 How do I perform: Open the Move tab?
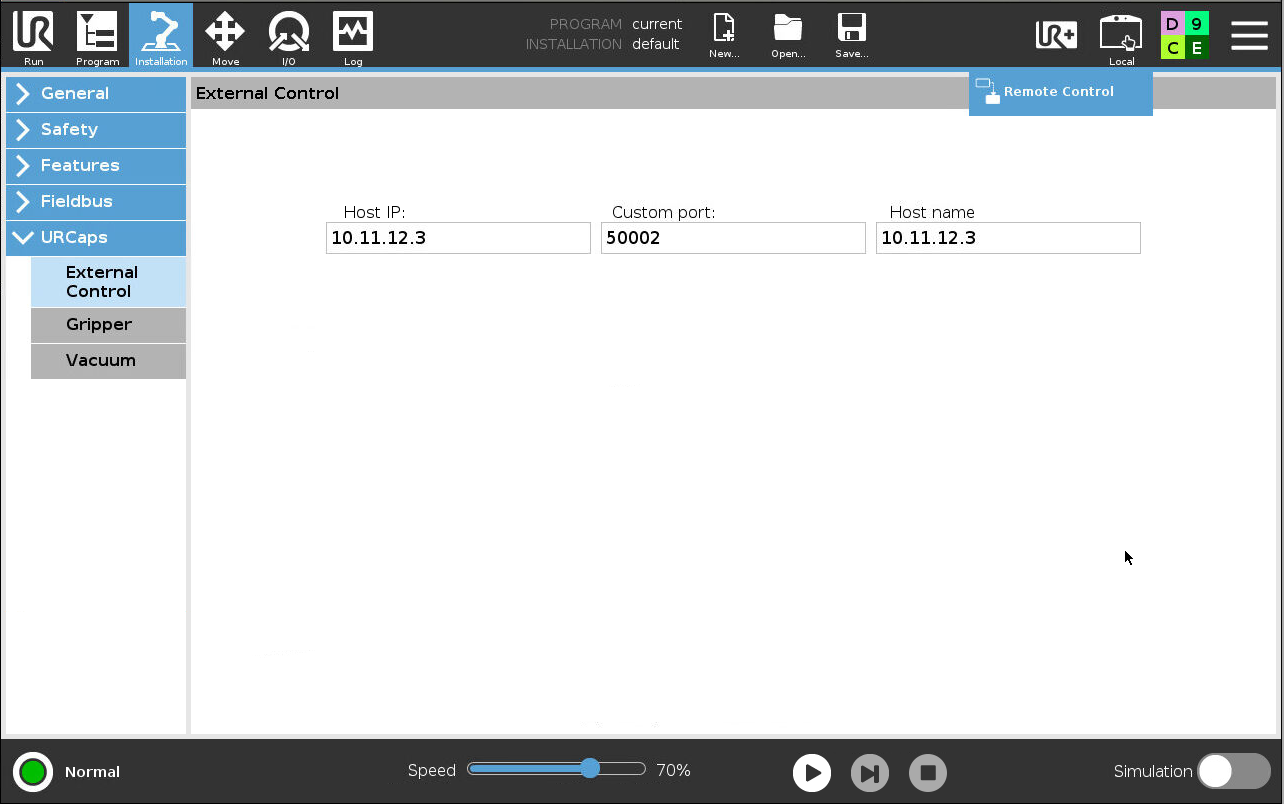(x=225, y=34)
